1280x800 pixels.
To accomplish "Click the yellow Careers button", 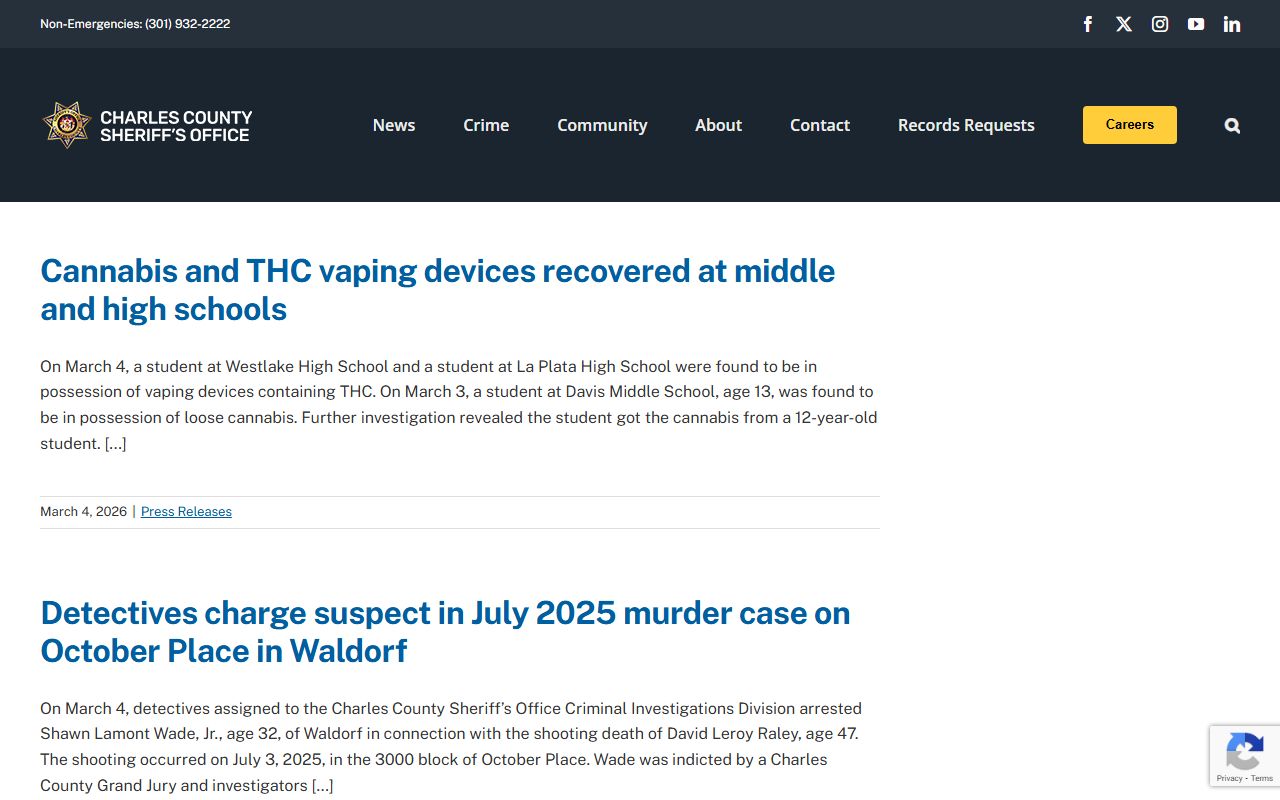I will [x=1129, y=125].
